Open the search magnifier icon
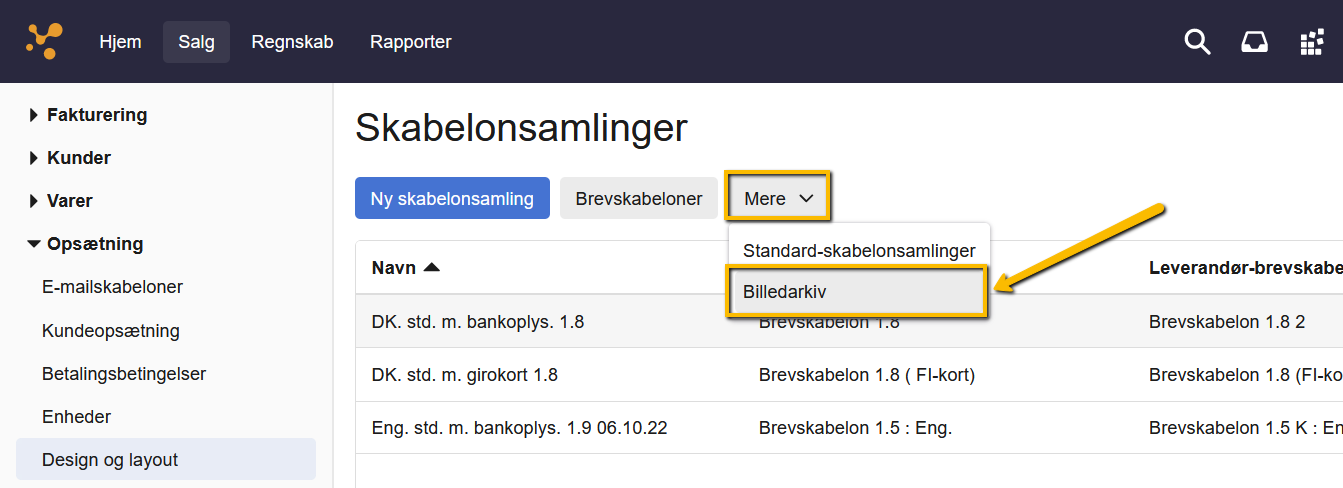Viewport: 1343px width, 488px height. pyautogui.click(x=1197, y=42)
